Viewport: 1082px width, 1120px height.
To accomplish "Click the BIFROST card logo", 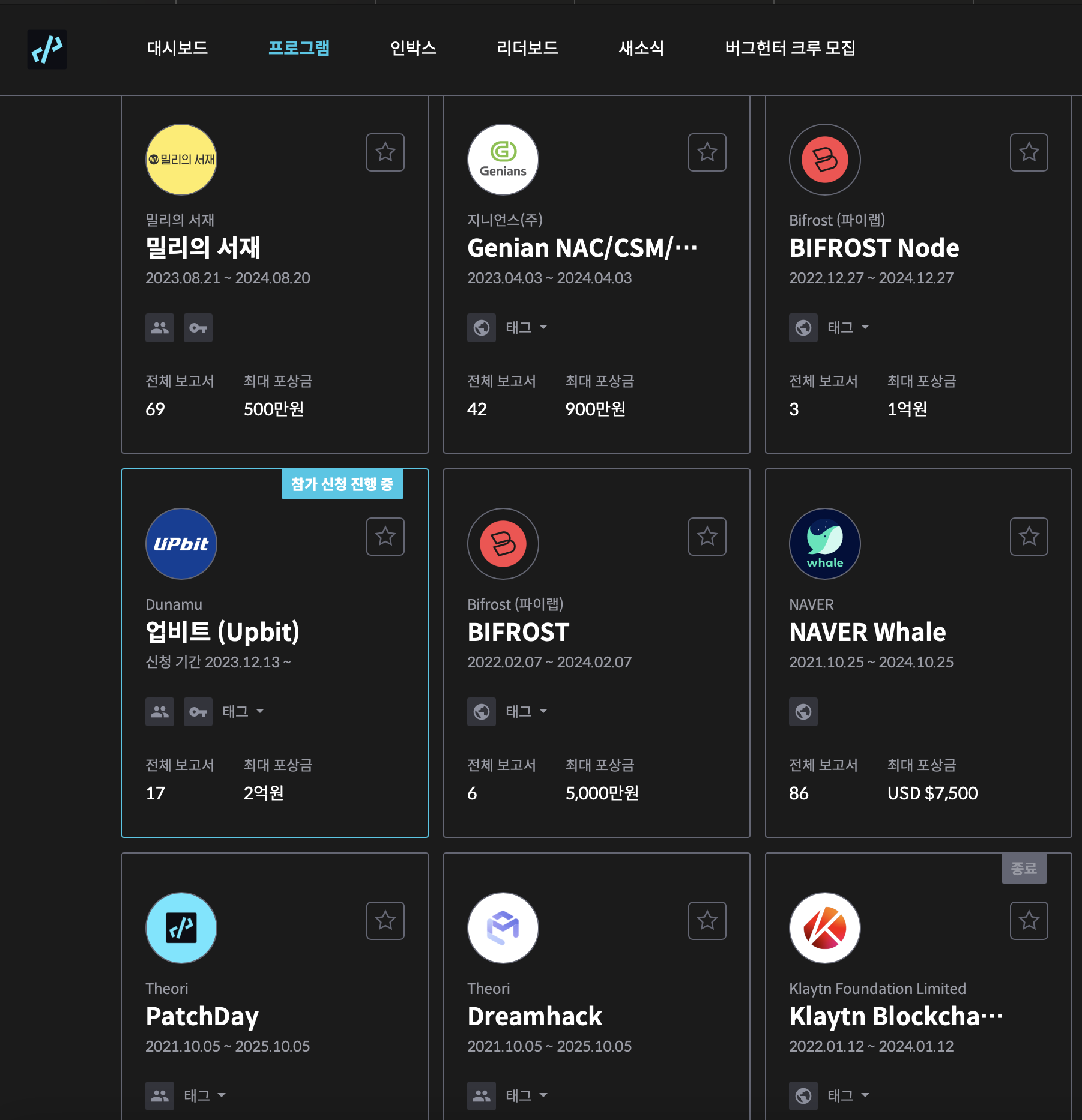I will tap(503, 544).
